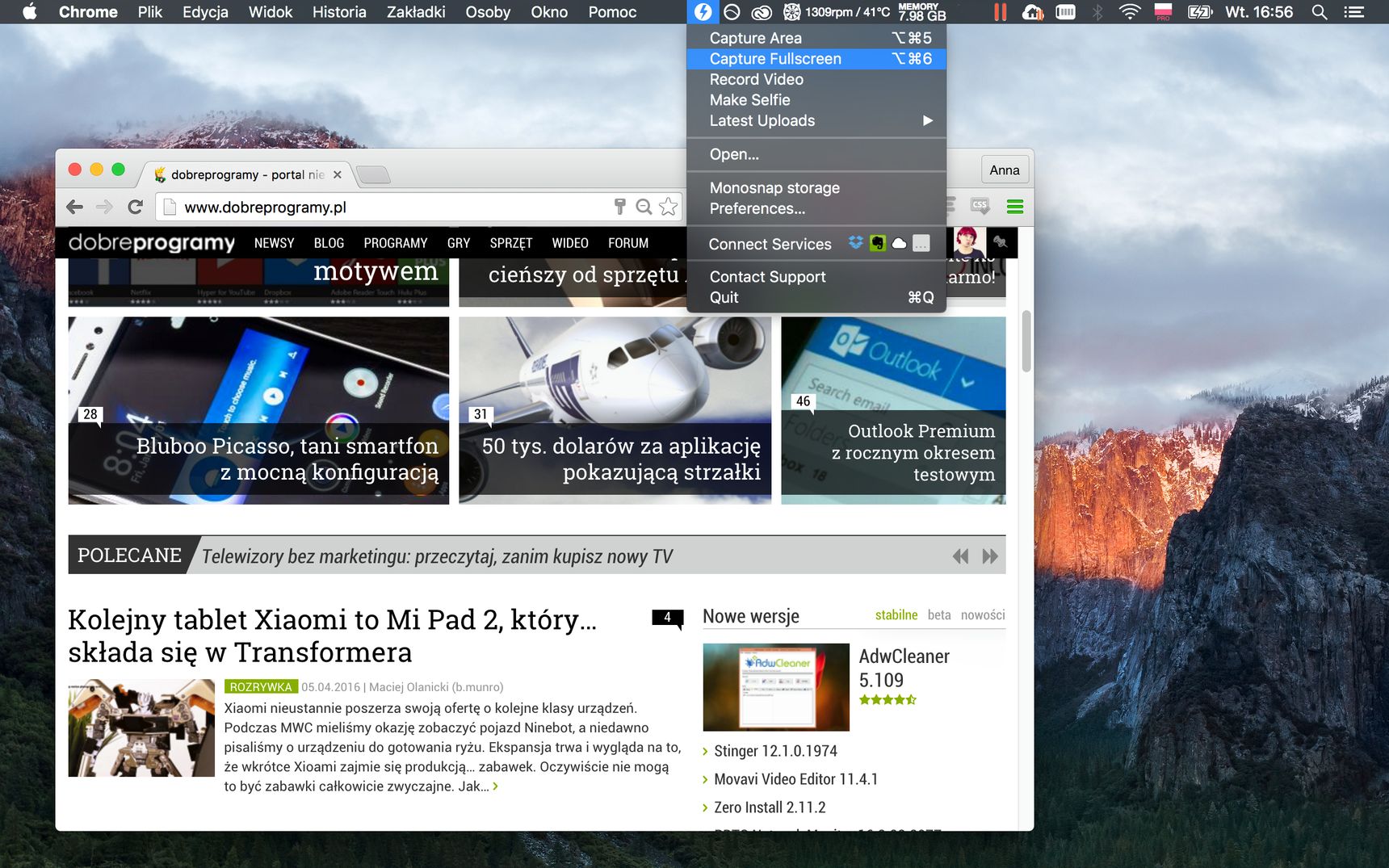Screen dimensions: 1389x868
Task: Close the dobreprogramy tab
Action: point(337,174)
